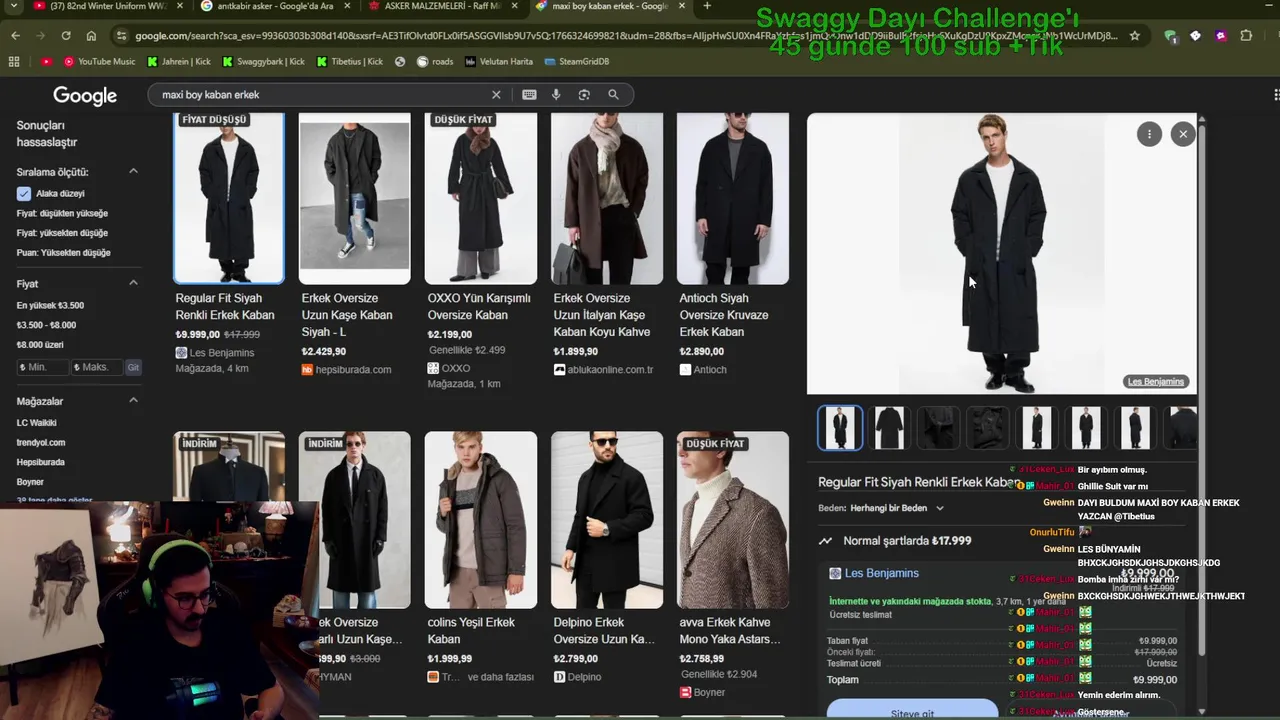Open the SteamGridDB bookmark

[577, 61]
